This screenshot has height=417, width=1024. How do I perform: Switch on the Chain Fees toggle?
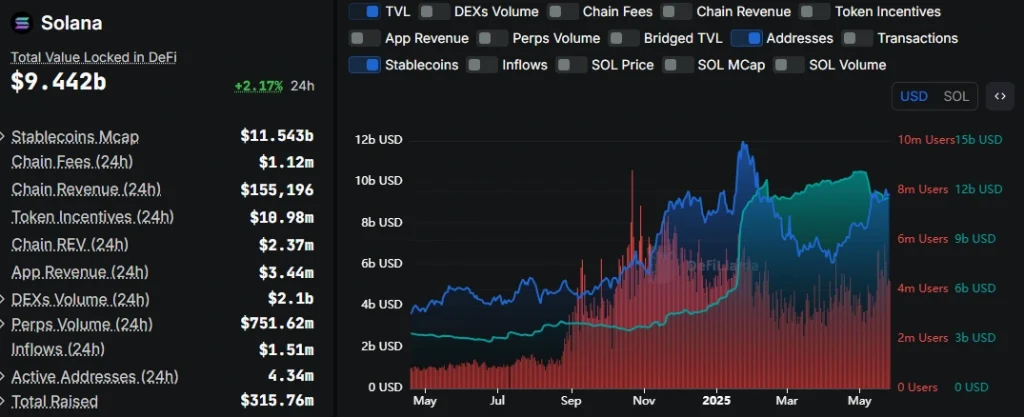tap(562, 12)
